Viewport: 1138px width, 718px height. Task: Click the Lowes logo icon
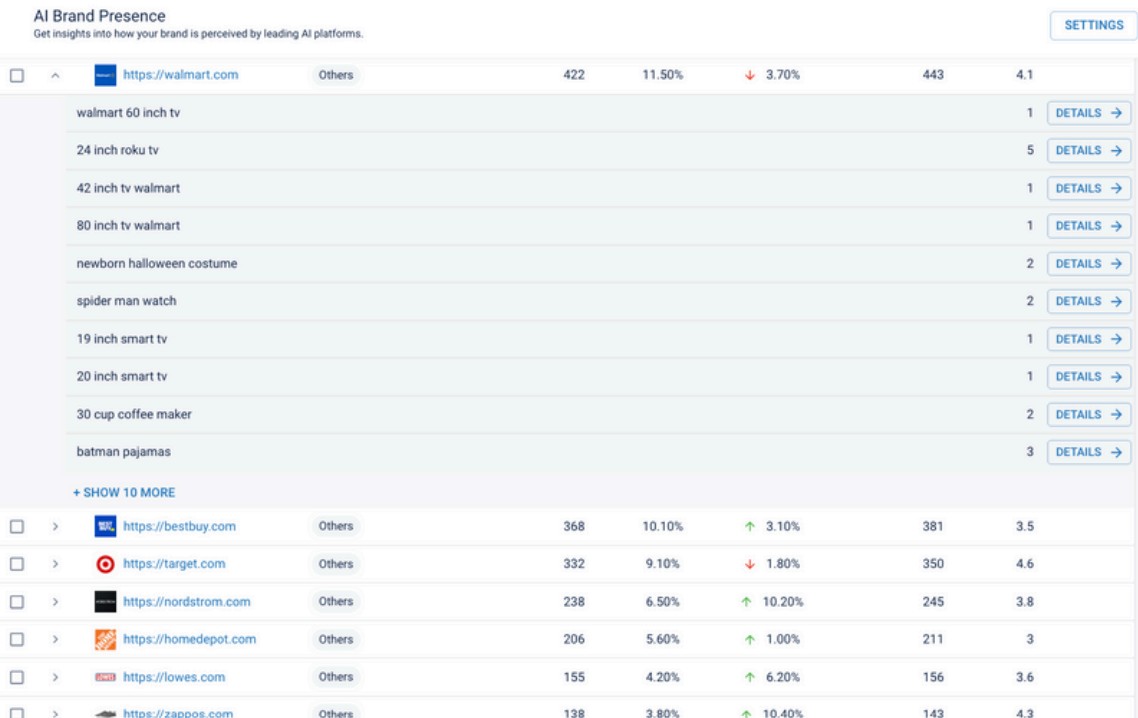tap(105, 677)
